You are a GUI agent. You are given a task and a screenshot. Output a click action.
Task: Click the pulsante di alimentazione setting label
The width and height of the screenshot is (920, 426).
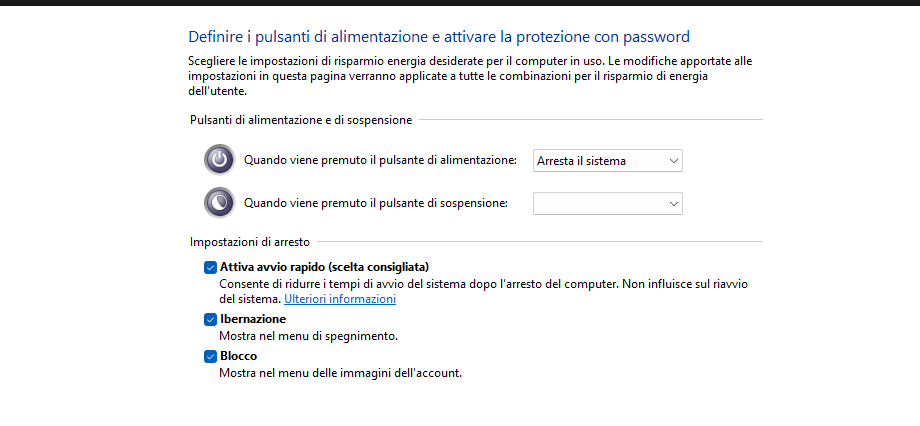tap(380, 160)
